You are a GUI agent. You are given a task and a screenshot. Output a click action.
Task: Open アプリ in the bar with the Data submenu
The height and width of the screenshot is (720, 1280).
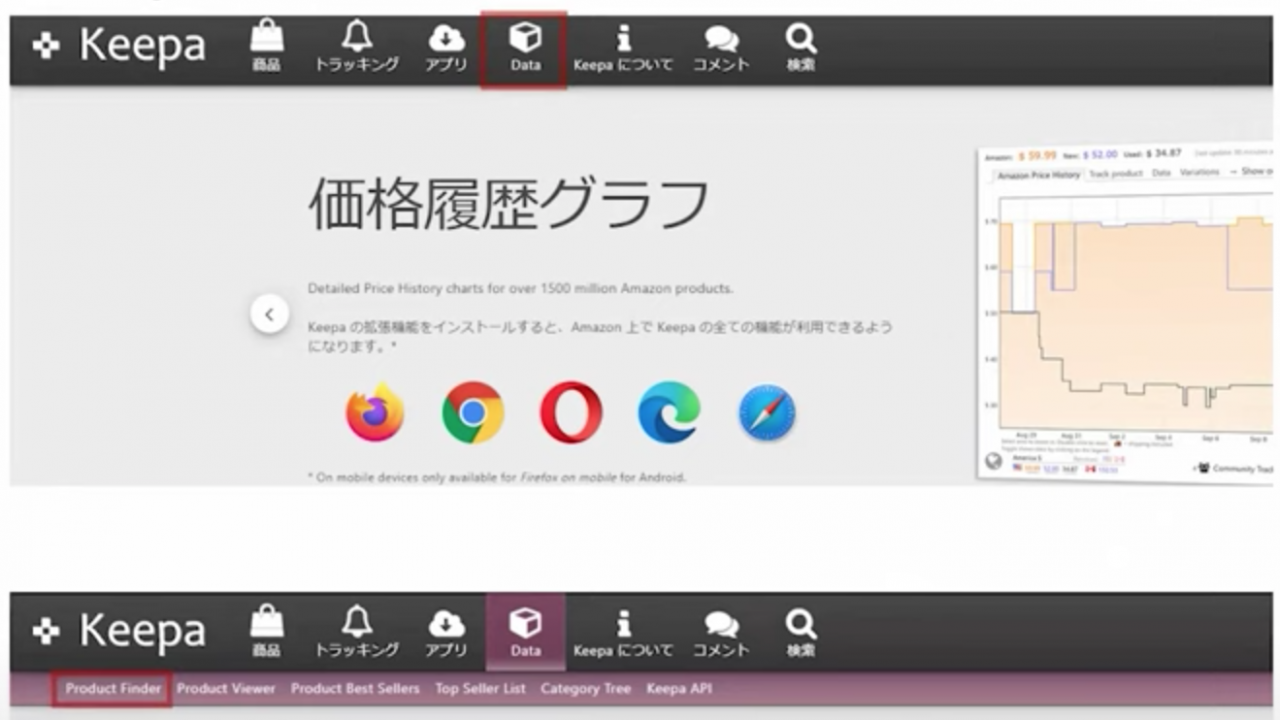[446, 633]
